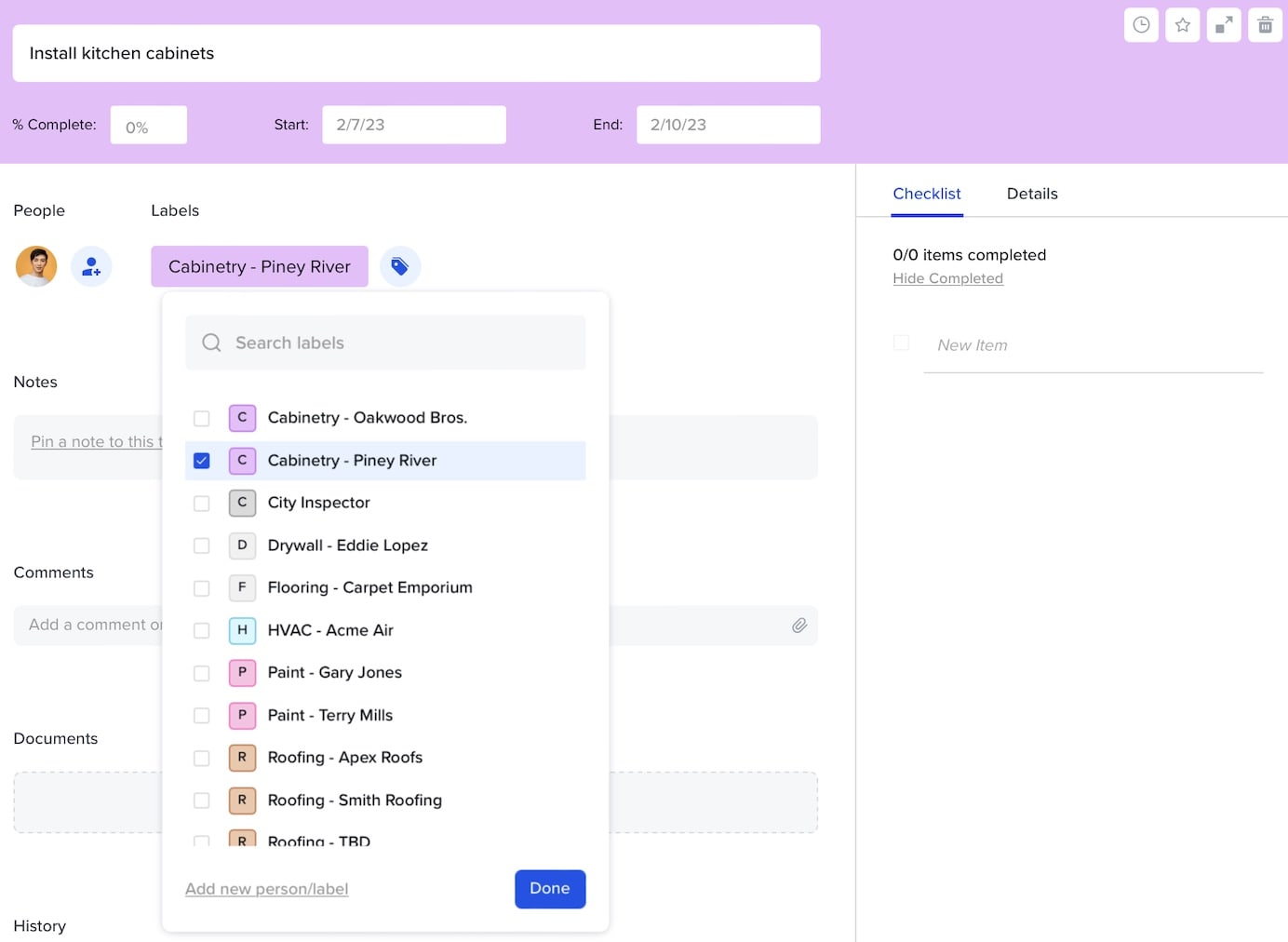Click the New Item checklist field
This screenshot has width=1288, height=942.
point(1093,345)
